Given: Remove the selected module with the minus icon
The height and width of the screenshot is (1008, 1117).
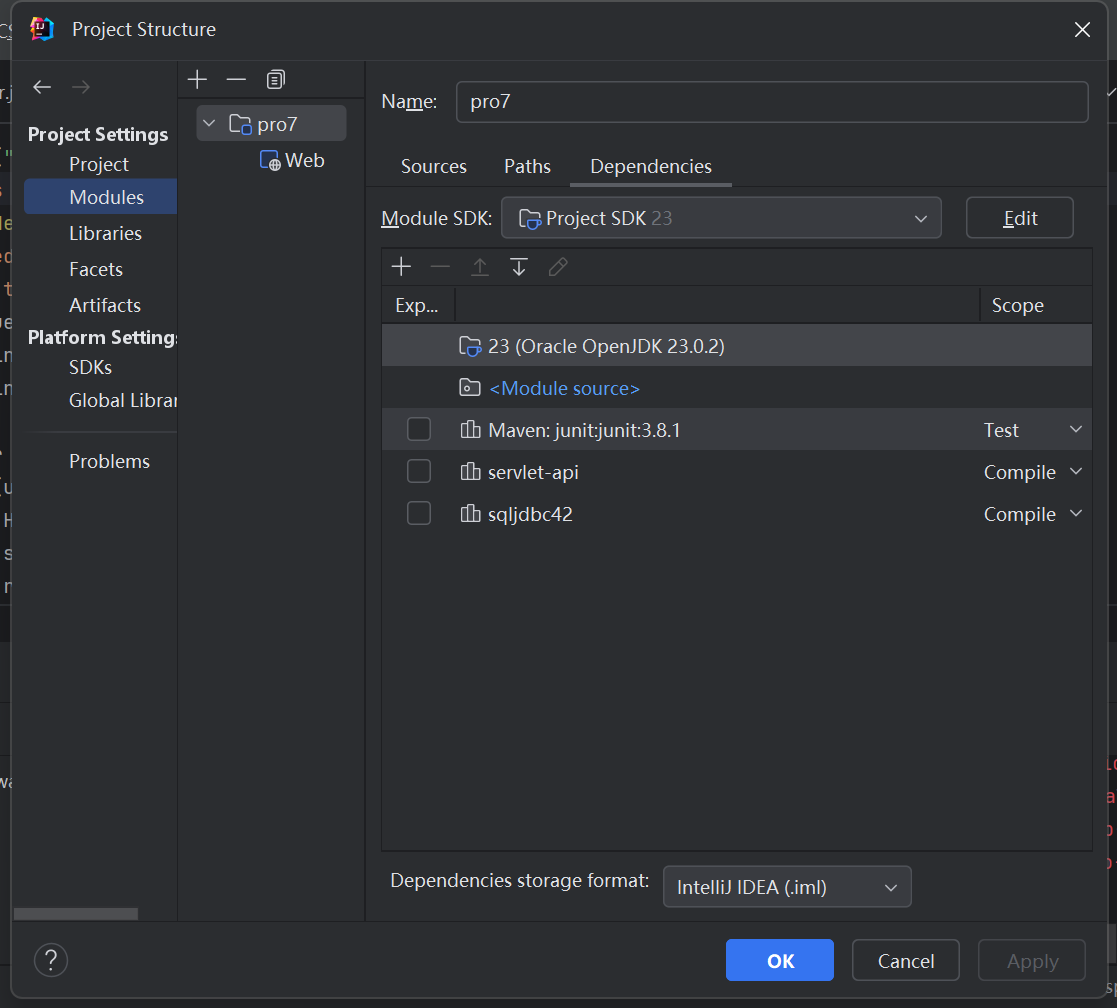Looking at the screenshot, I should [236, 79].
